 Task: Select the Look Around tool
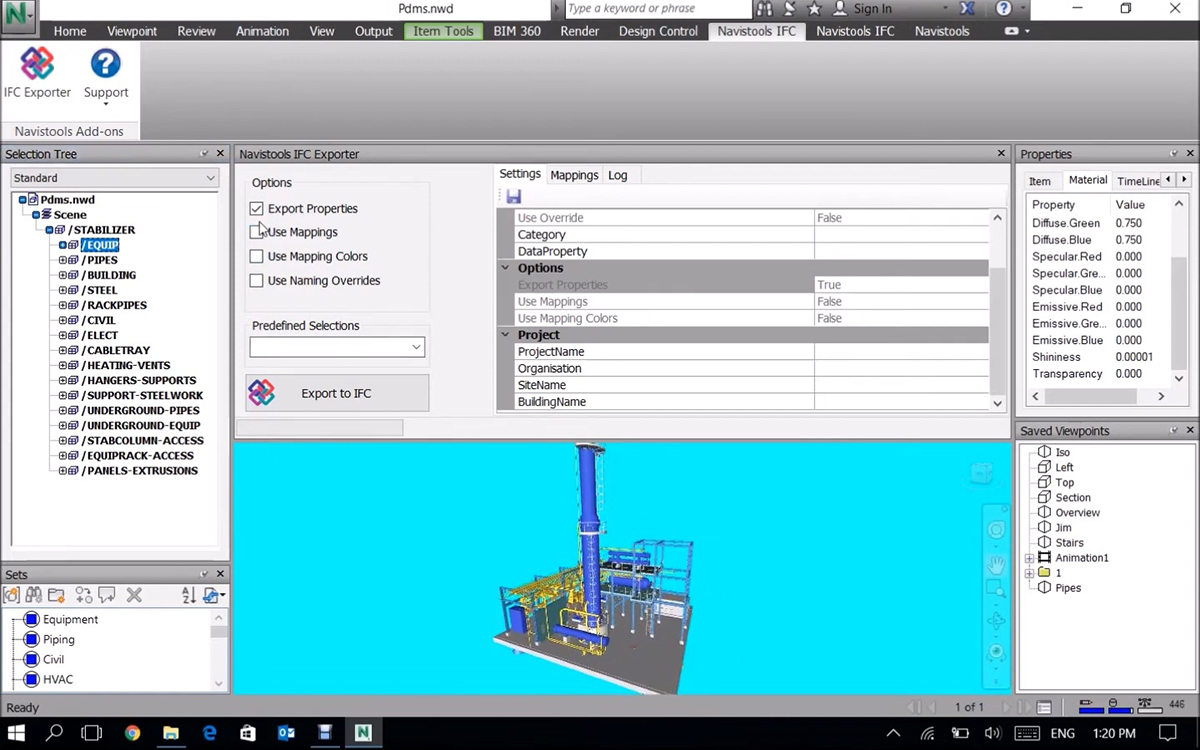[x=996, y=652]
